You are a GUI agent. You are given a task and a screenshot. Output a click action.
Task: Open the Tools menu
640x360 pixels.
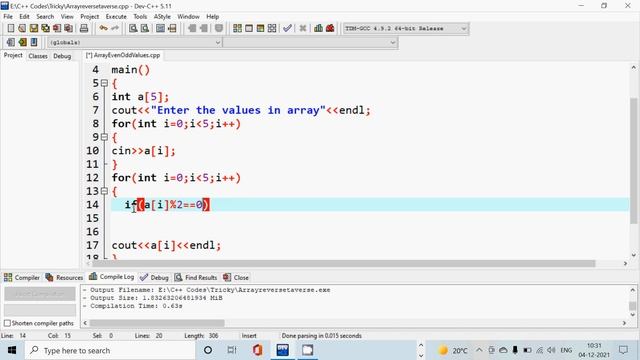coord(140,16)
